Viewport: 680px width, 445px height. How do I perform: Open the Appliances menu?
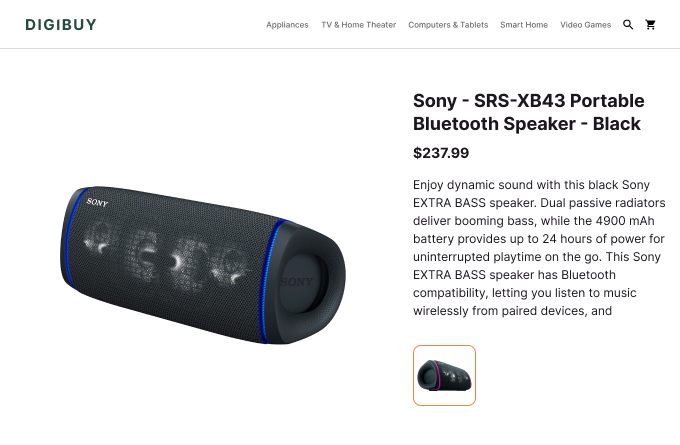[x=287, y=25]
